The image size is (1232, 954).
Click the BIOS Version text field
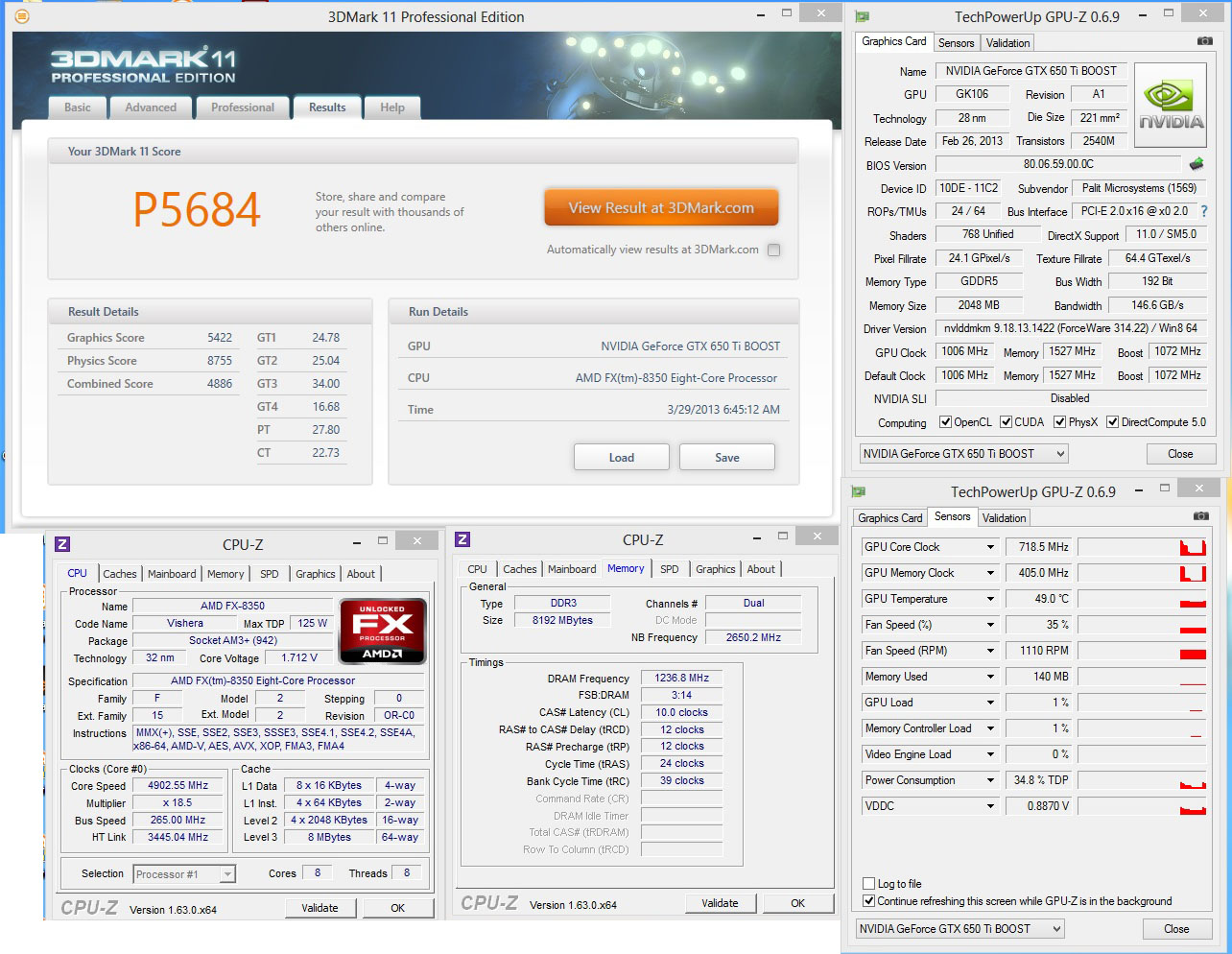(x=1058, y=164)
